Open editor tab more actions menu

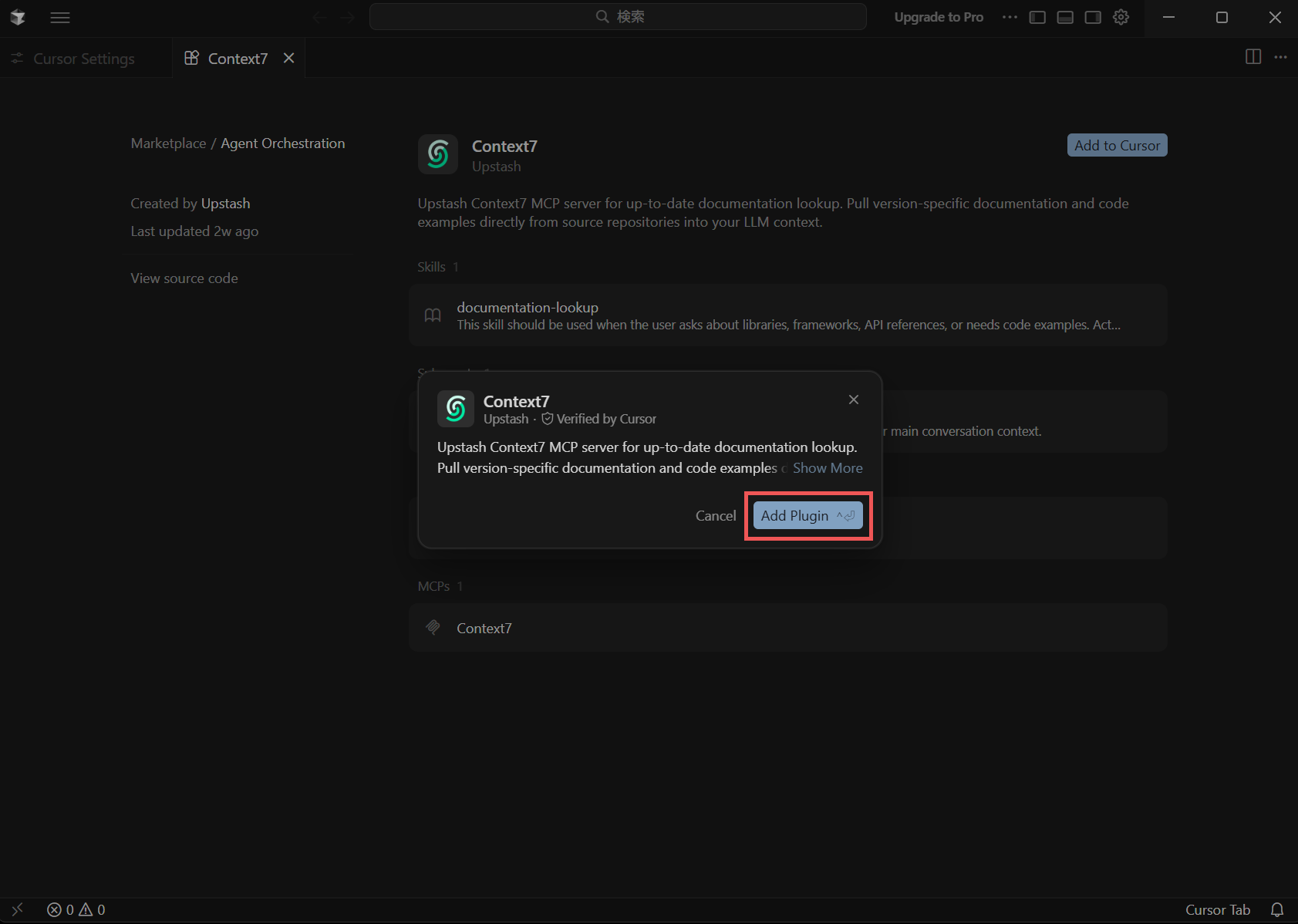click(1280, 57)
